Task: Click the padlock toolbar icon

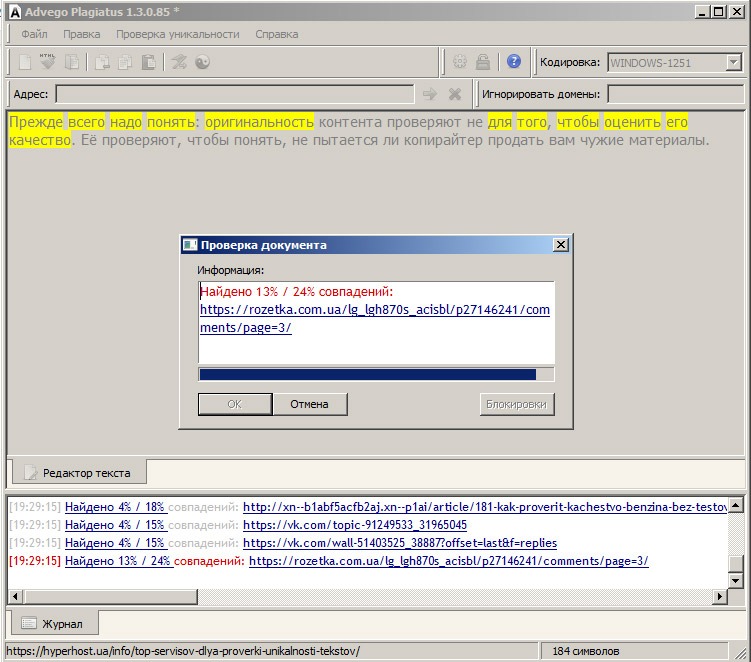Action: click(x=483, y=62)
